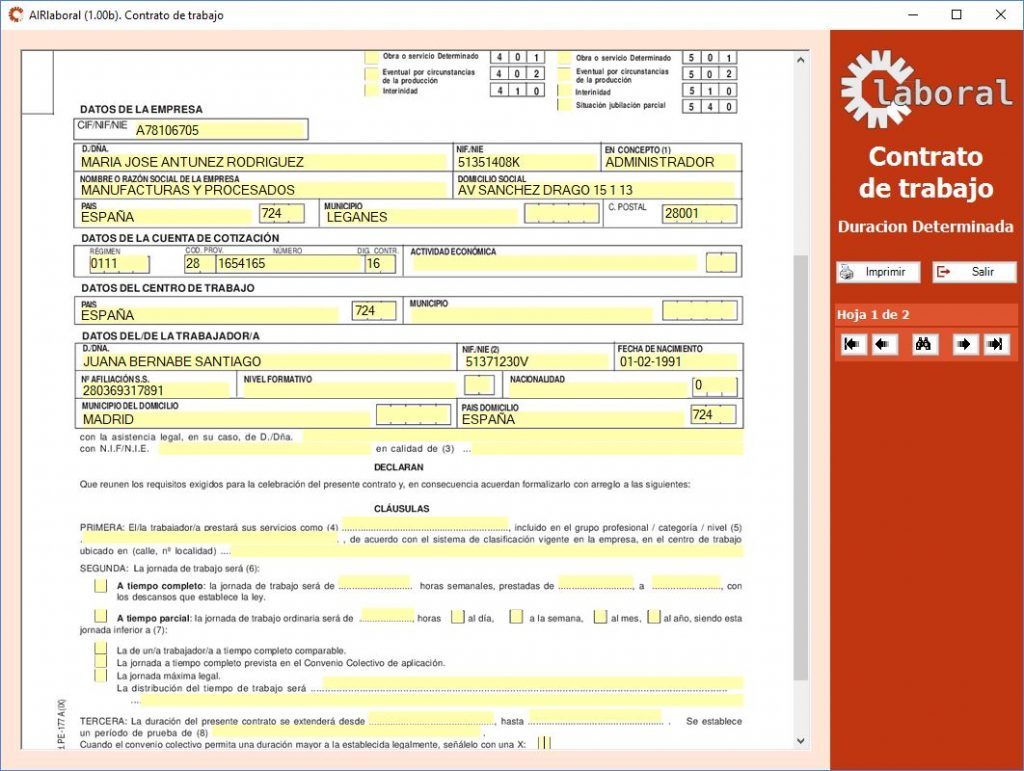1024x771 pixels.
Task: Click the Nacionalidad field
Action: (x=598, y=390)
